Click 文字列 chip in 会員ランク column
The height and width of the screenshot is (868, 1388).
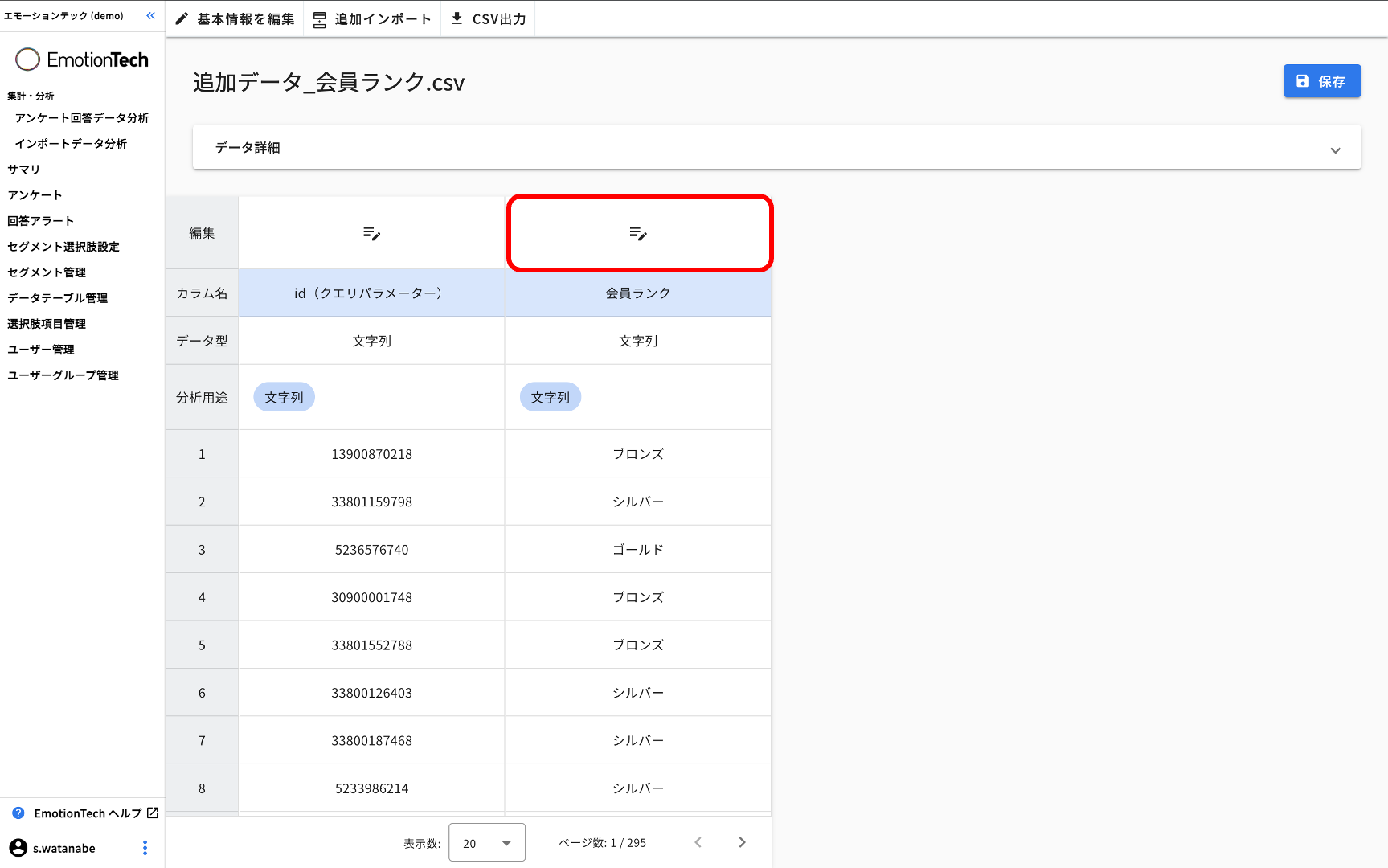[551, 397]
